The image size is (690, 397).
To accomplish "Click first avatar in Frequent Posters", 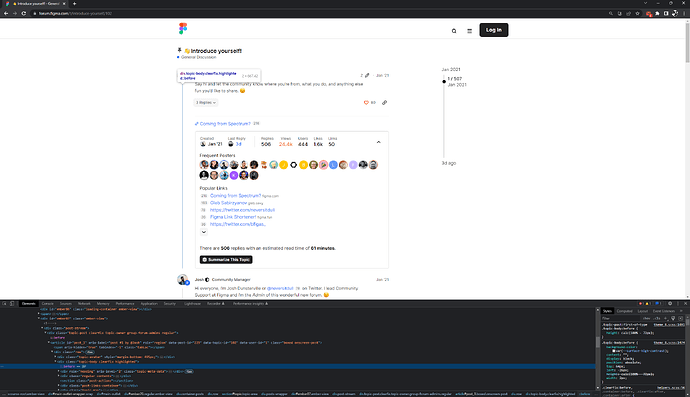I will [x=204, y=165].
